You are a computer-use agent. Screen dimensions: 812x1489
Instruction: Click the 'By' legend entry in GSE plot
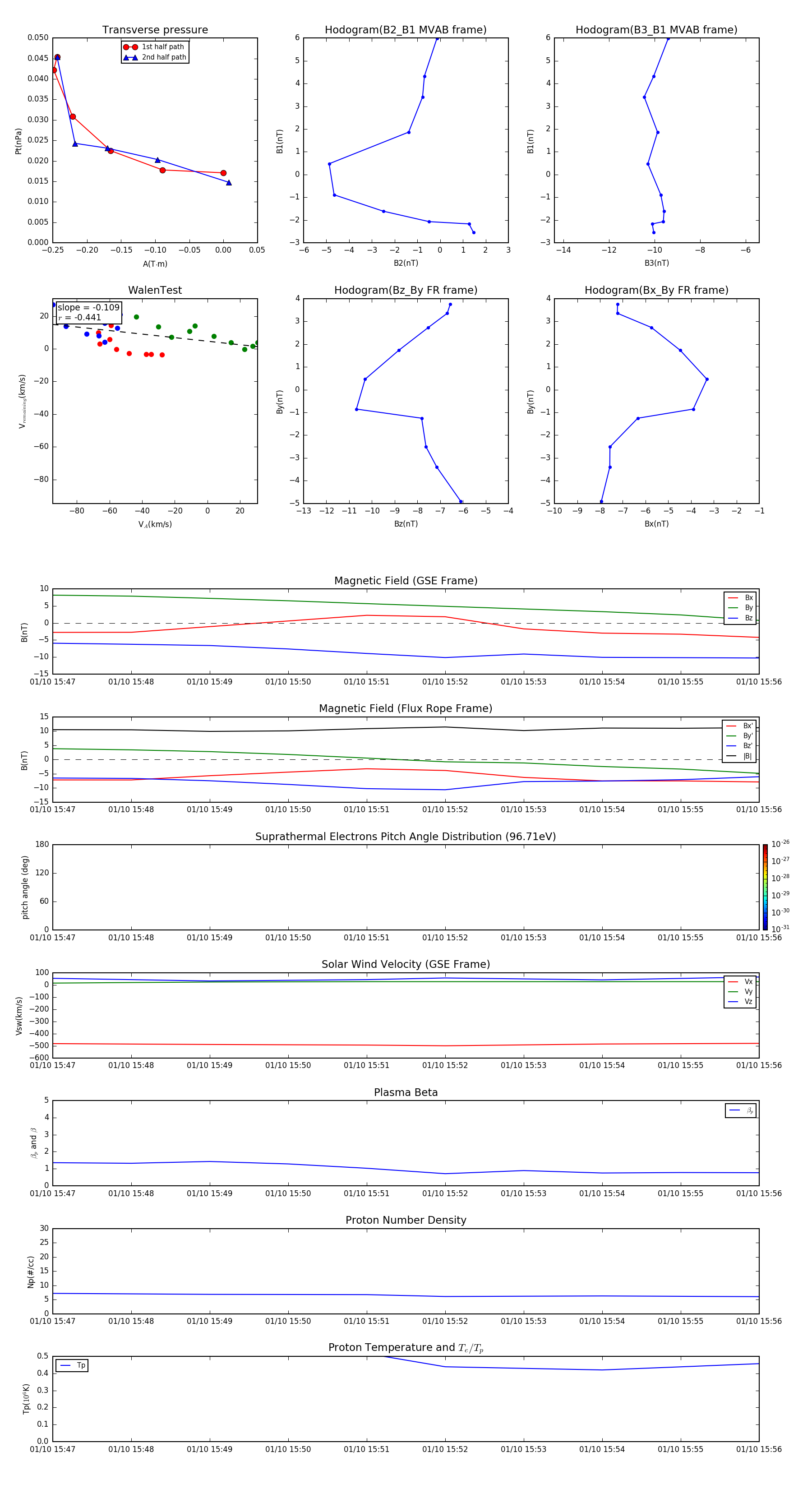pyautogui.click(x=740, y=608)
